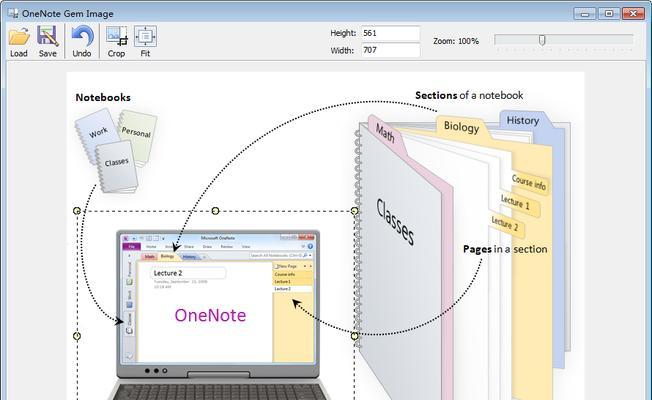Click the left-middle crop selection handle

pos(77,336)
